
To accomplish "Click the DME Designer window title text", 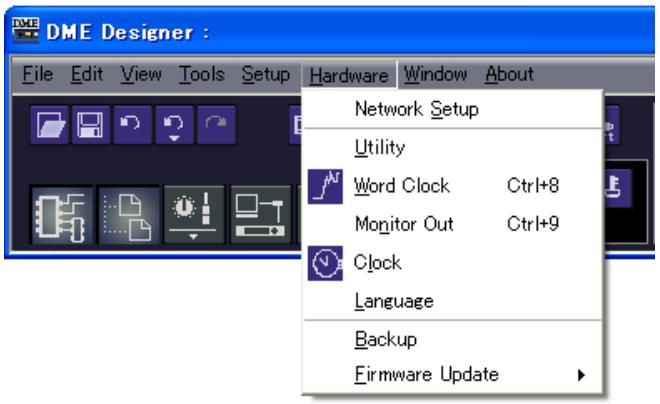I will 128,32.
